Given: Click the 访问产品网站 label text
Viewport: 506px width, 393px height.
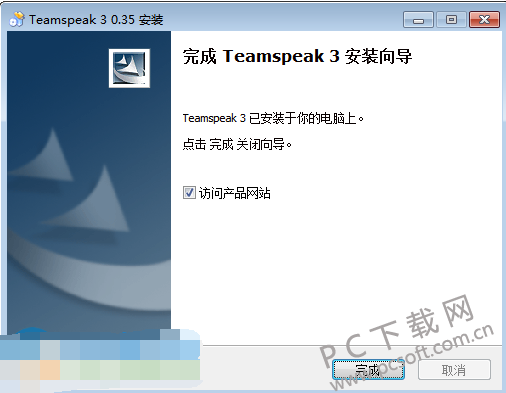Looking at the screenshot, I should click(x=235, y=193).
